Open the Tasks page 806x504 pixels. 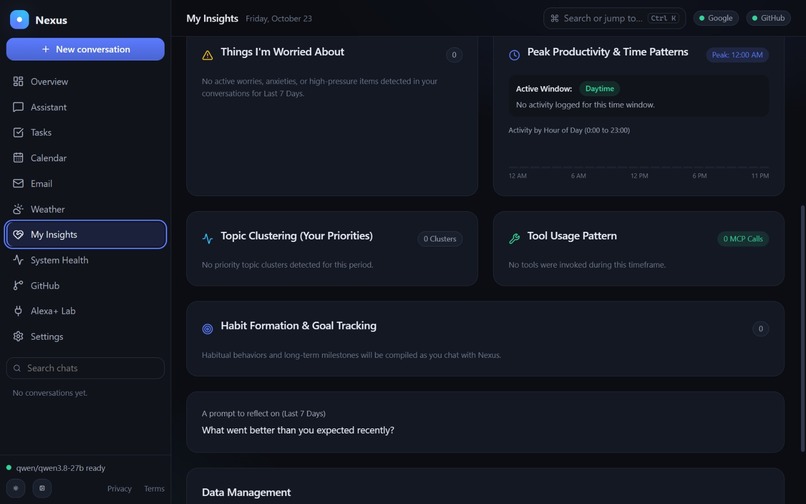tap(85, 132)
